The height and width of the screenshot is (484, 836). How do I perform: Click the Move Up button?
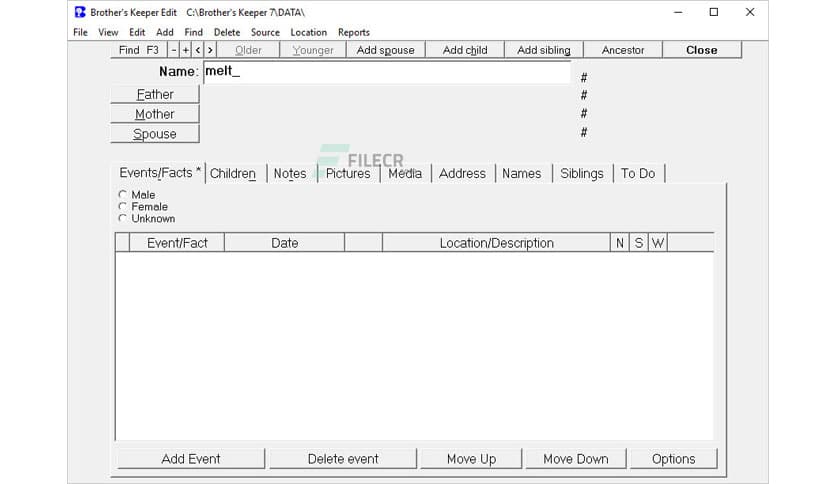click(x=471, y=459)
